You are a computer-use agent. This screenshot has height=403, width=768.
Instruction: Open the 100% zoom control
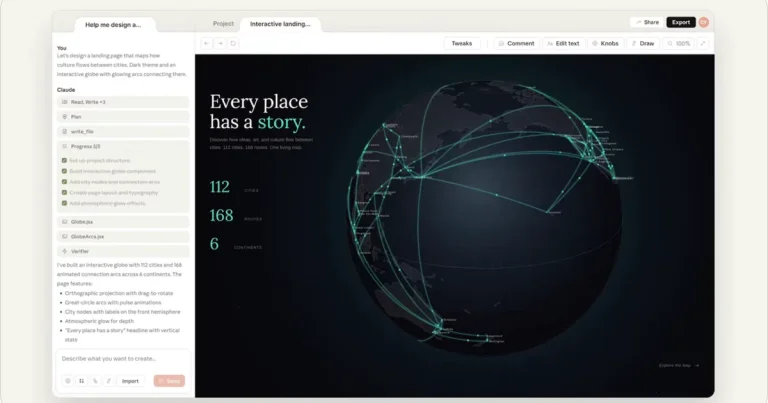tap(678, 44)
